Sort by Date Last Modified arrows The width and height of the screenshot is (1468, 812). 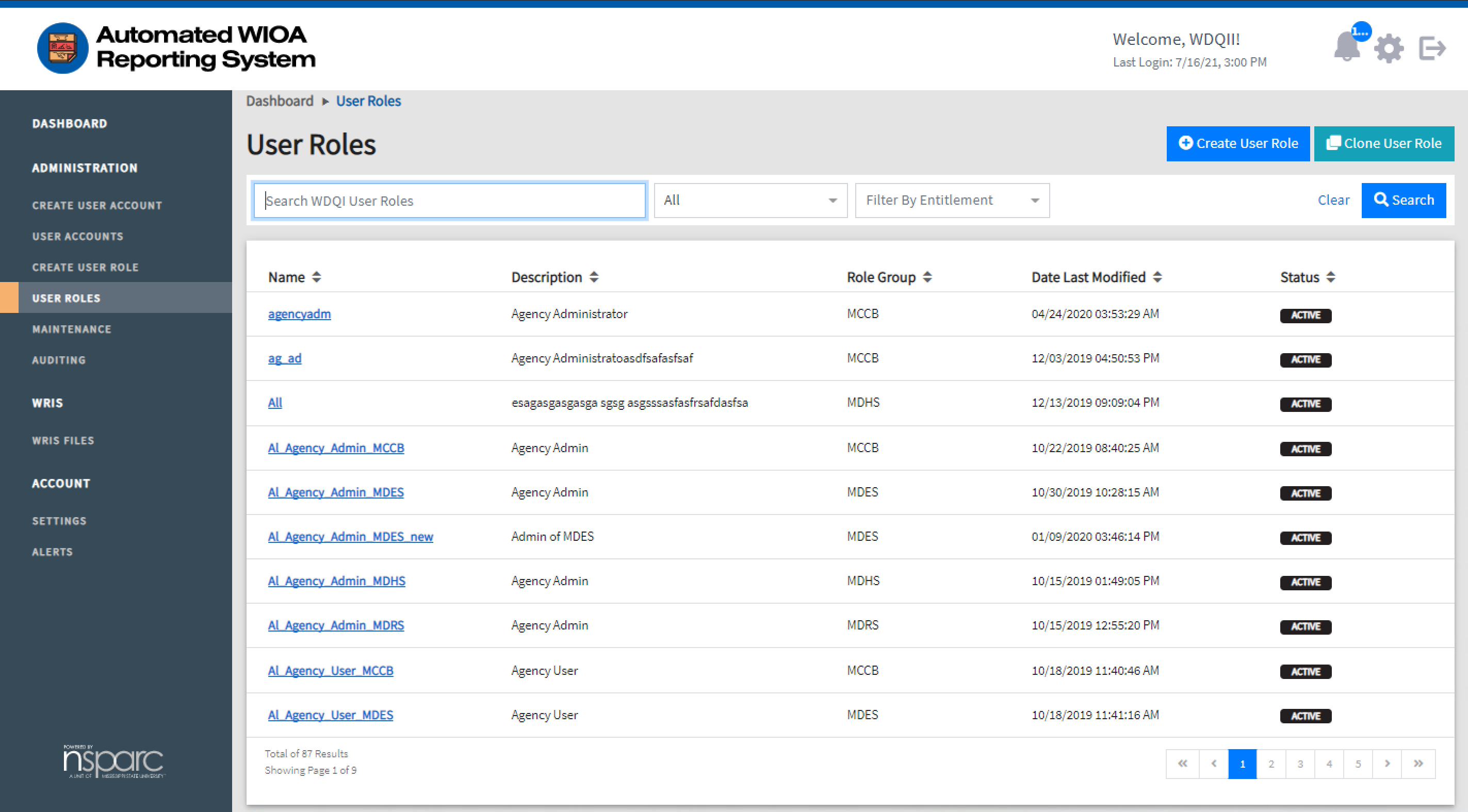point(1157,277)
